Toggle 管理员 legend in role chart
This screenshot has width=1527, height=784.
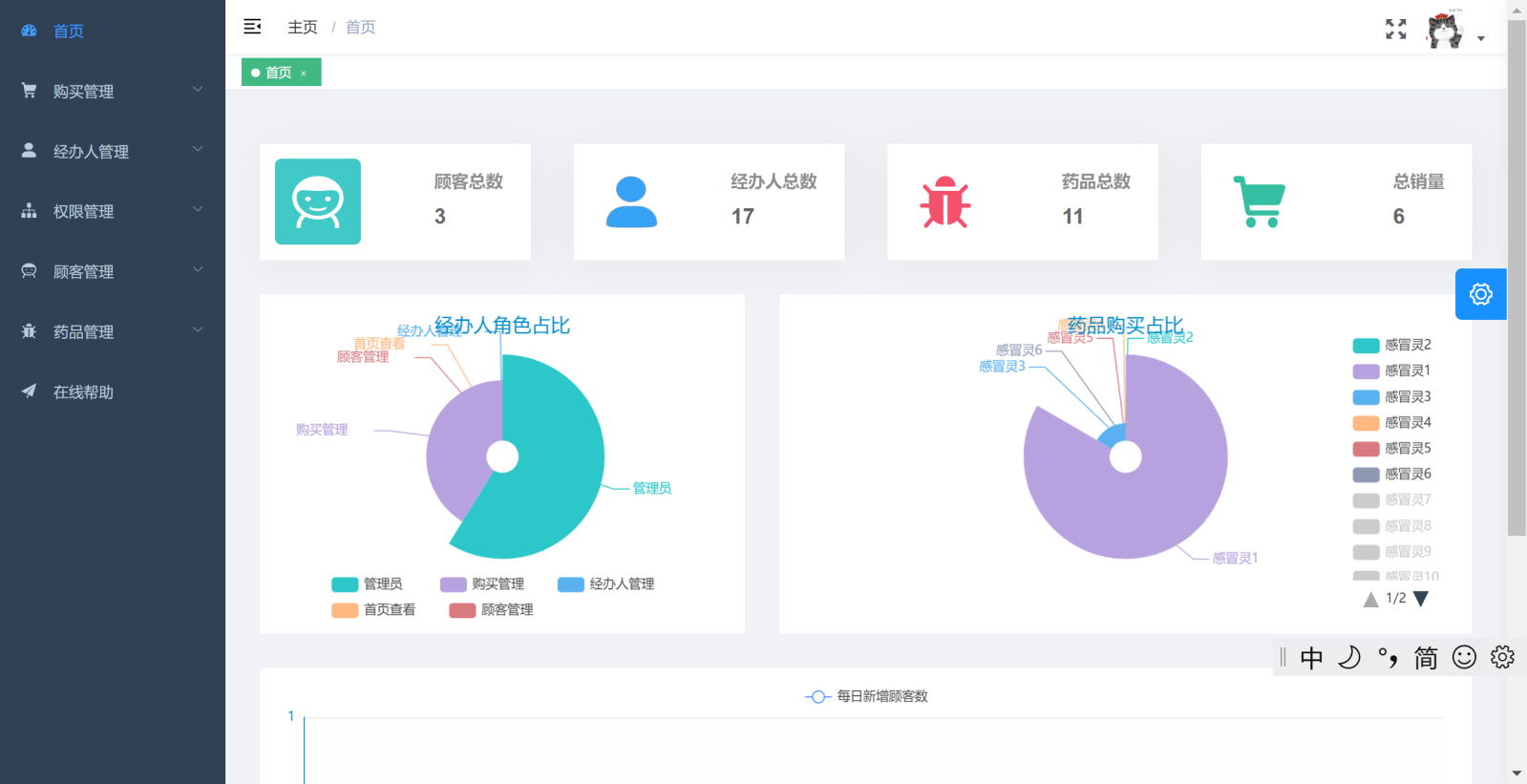(367, 584)
